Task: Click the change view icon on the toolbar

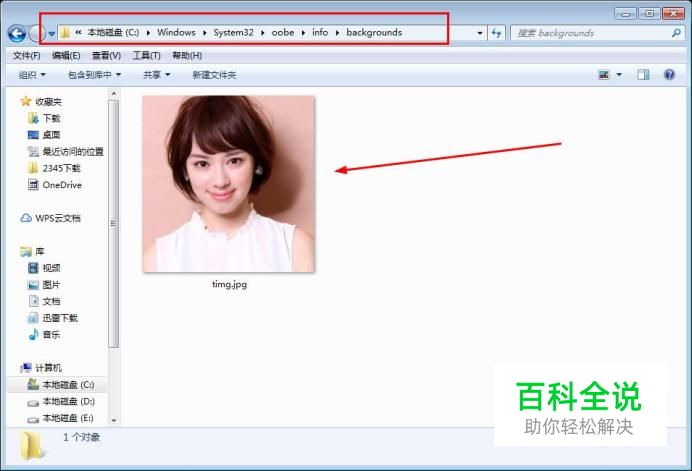Action: [x=604, y=75]
